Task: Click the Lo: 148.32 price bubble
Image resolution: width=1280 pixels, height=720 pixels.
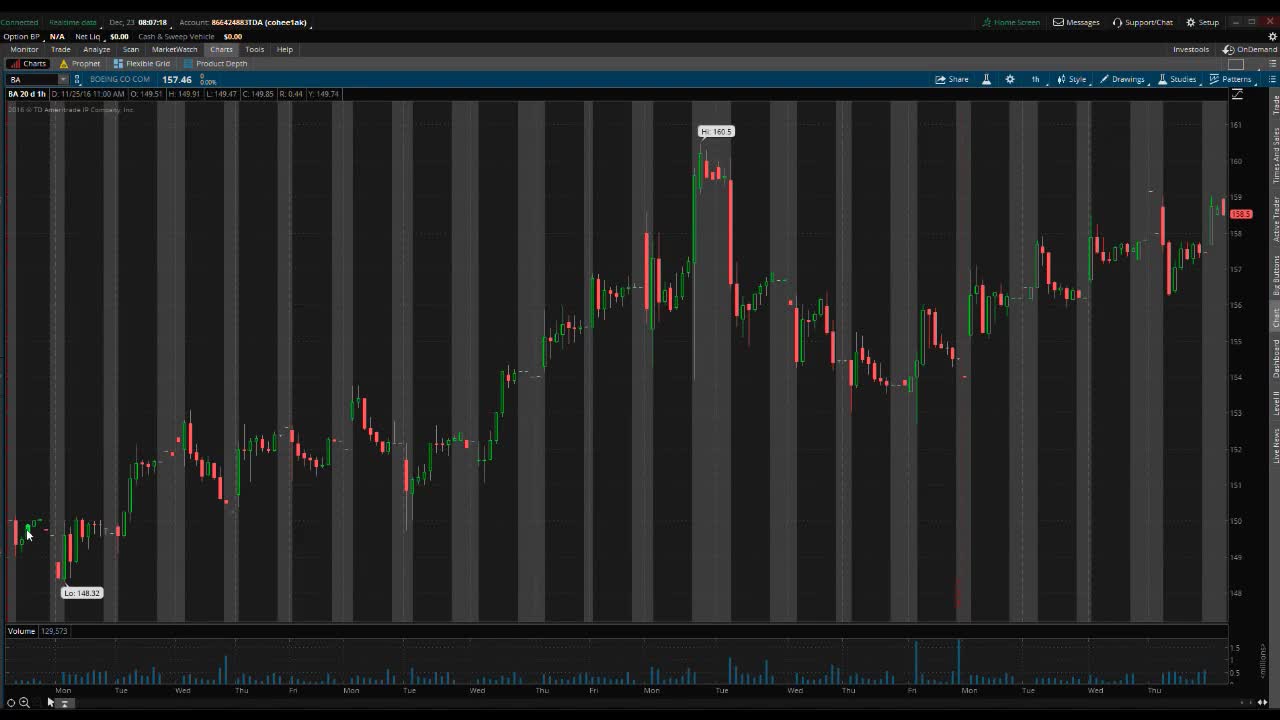Action: point(82,593)
